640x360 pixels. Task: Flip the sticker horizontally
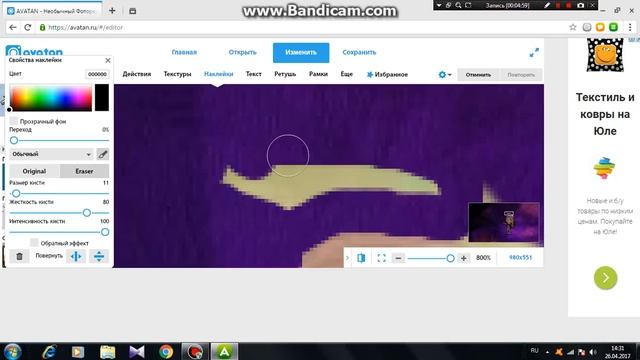point(76,256)
